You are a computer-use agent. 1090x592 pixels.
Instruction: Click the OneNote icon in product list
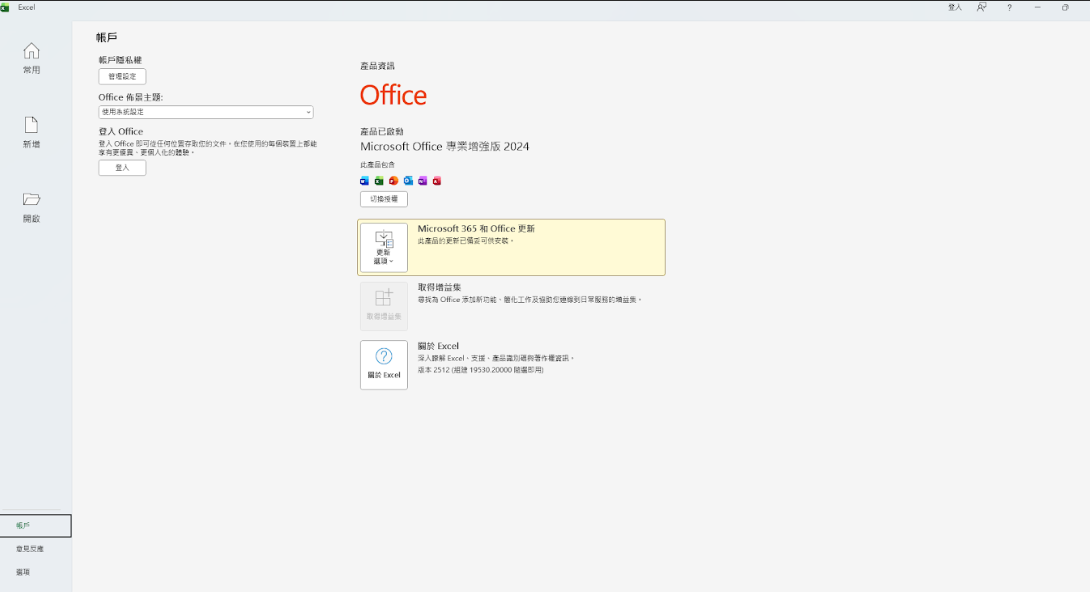[x=423, y=181]
